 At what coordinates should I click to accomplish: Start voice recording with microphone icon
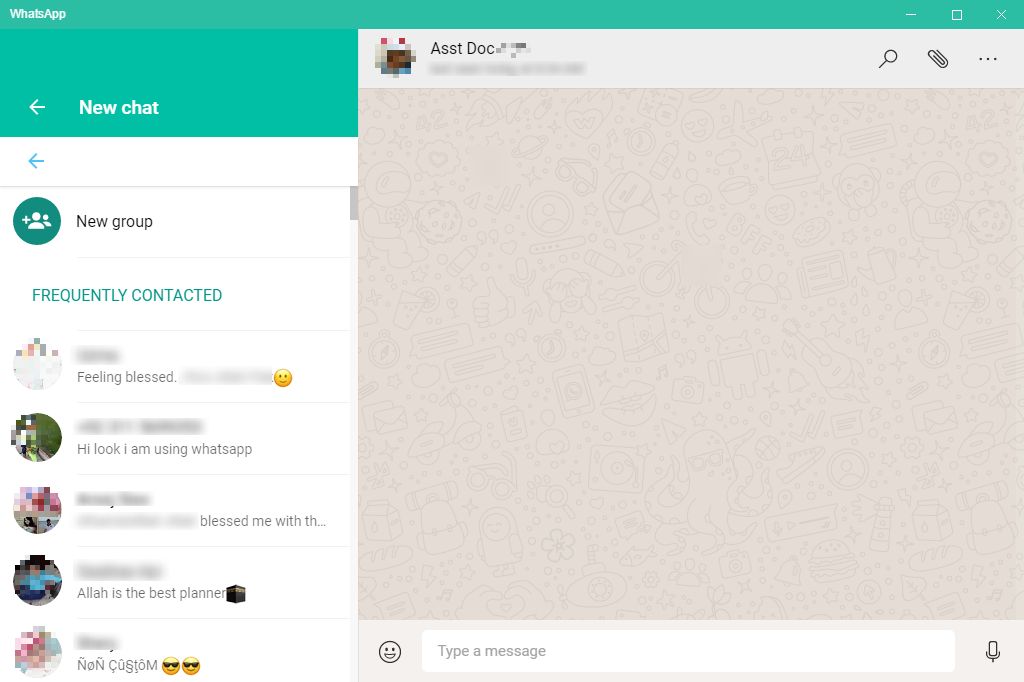[993, 651]
